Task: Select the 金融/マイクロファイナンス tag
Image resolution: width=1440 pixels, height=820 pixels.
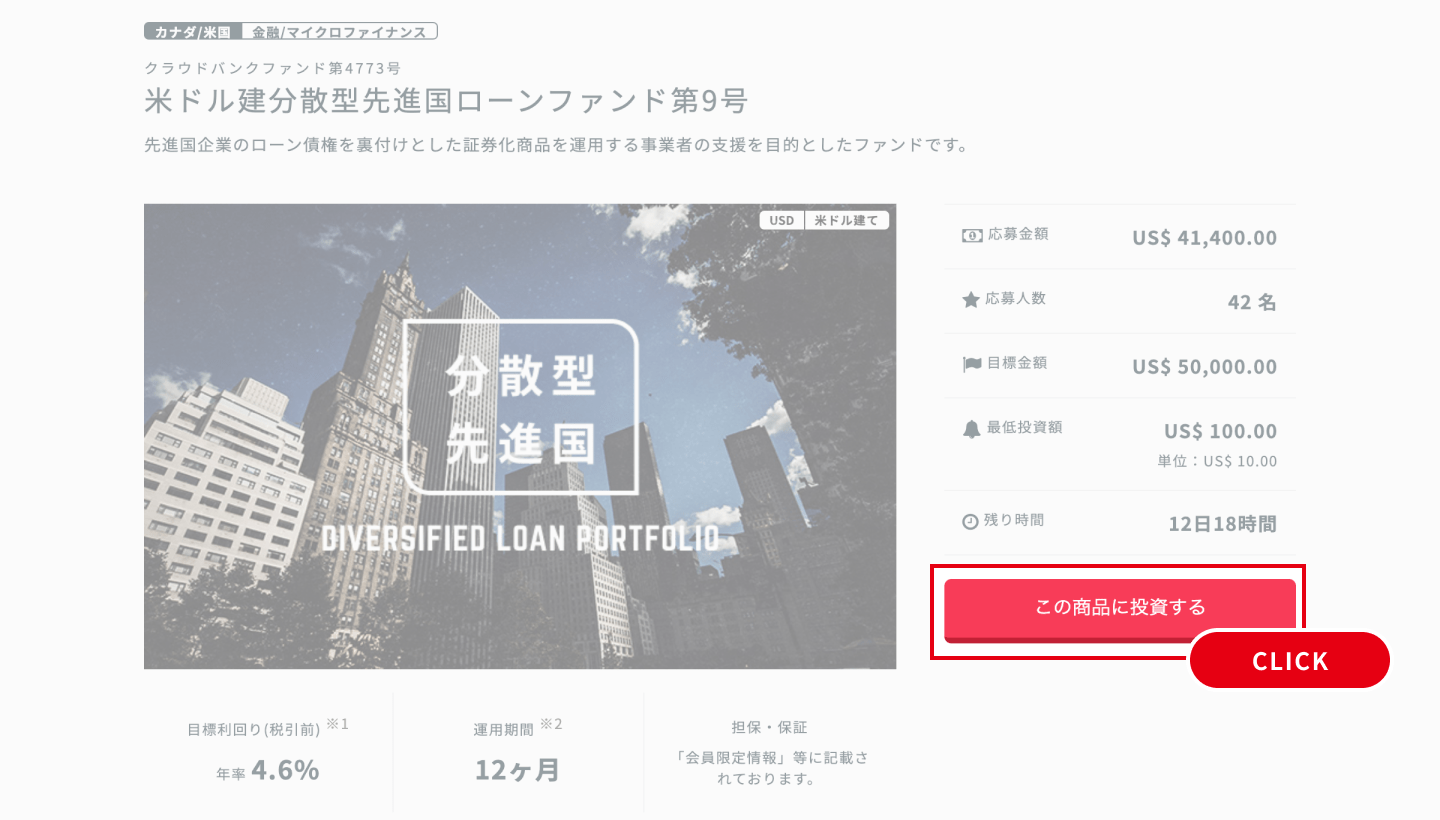Action: tap(340, 31)
